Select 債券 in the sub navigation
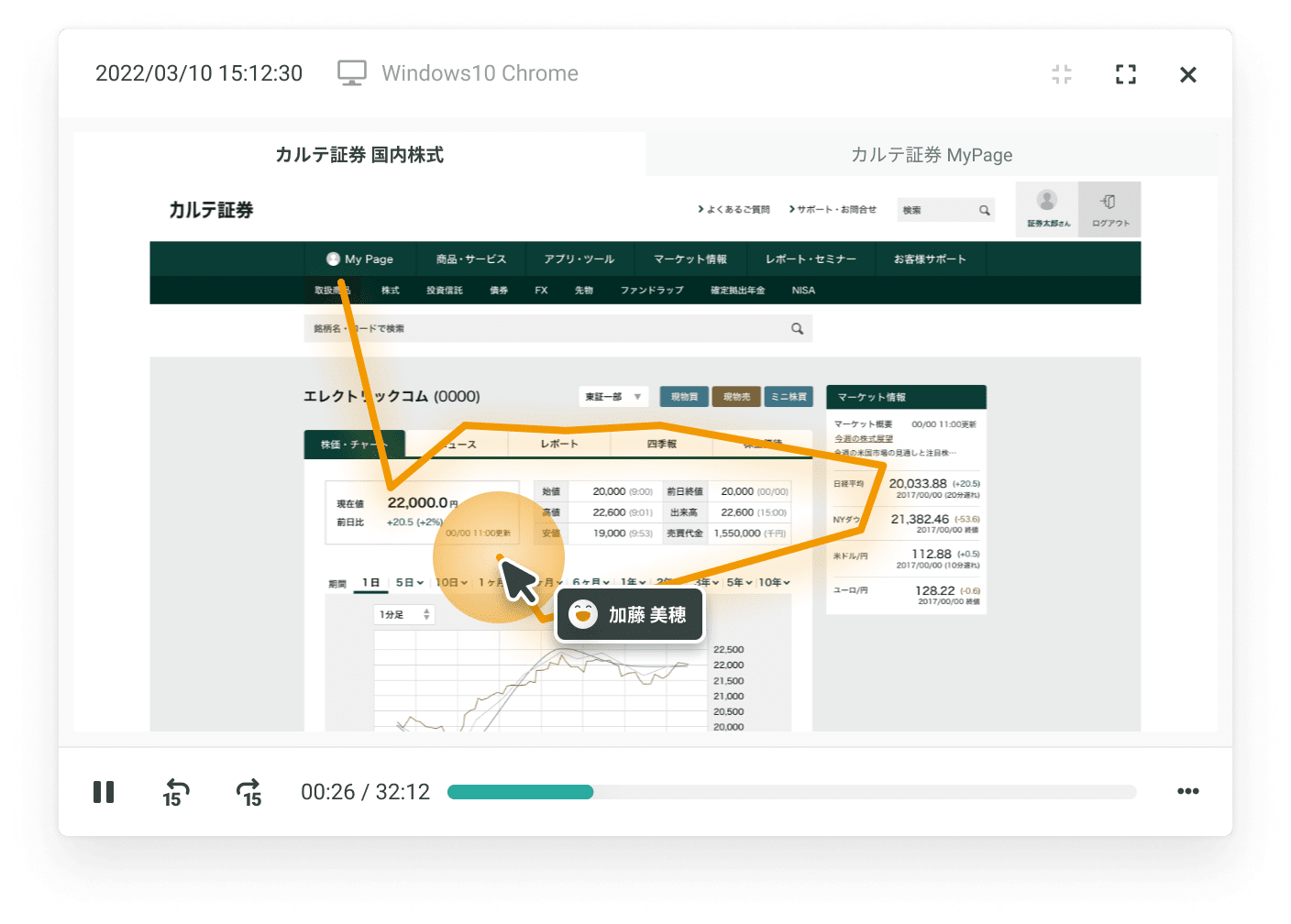 (x=499, y=291)
